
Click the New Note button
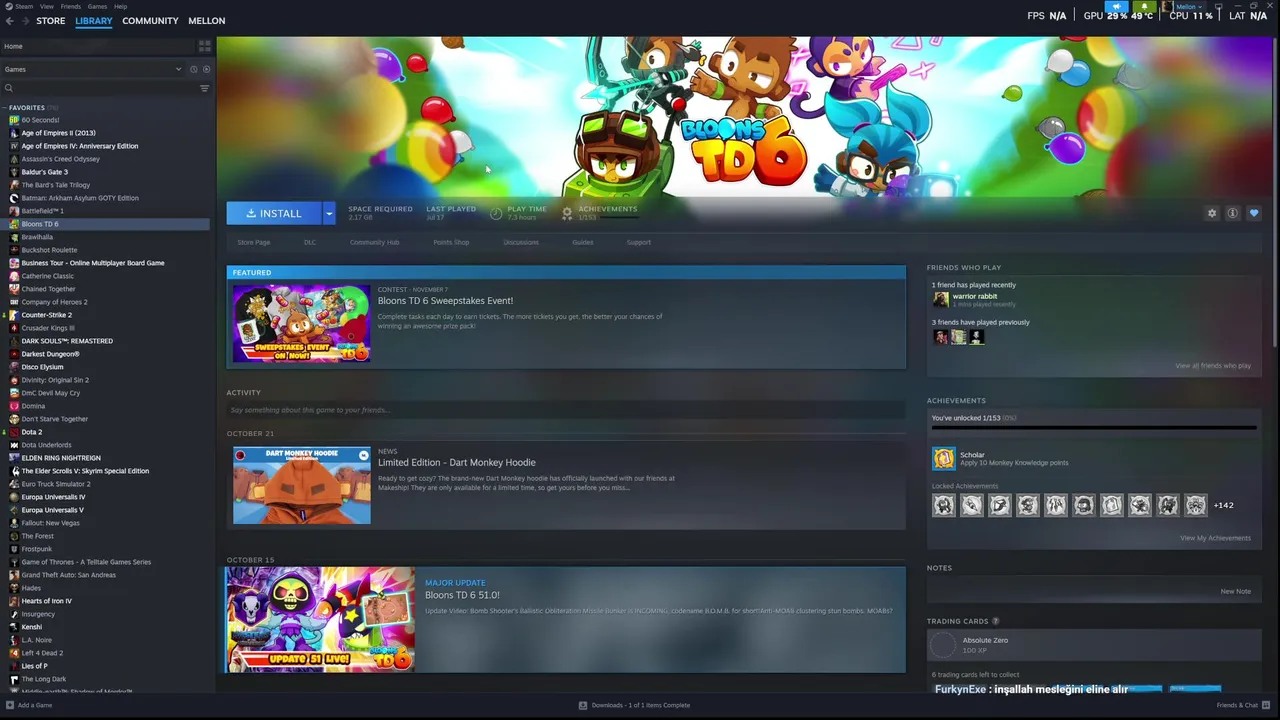coord(1236,591)
